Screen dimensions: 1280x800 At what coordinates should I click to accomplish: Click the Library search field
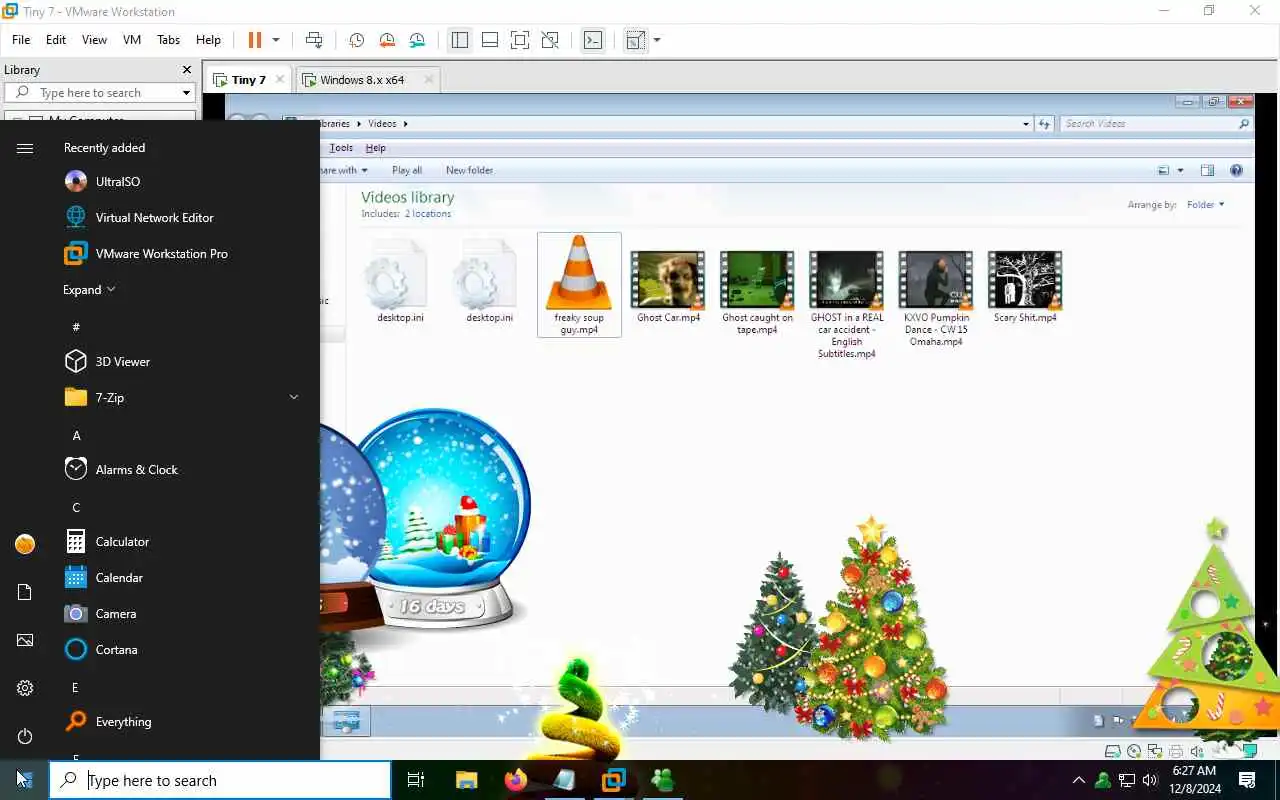click(98, 93)
